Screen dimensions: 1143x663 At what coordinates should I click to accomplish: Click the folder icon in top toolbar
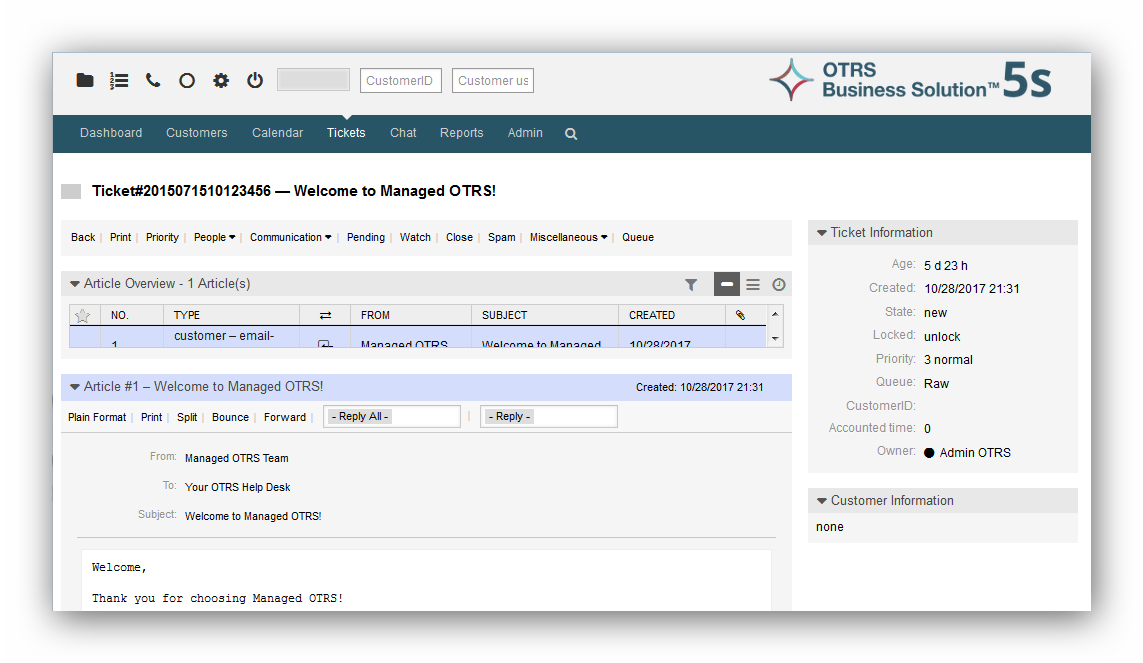pyautogui.click(x=85, y=81)
